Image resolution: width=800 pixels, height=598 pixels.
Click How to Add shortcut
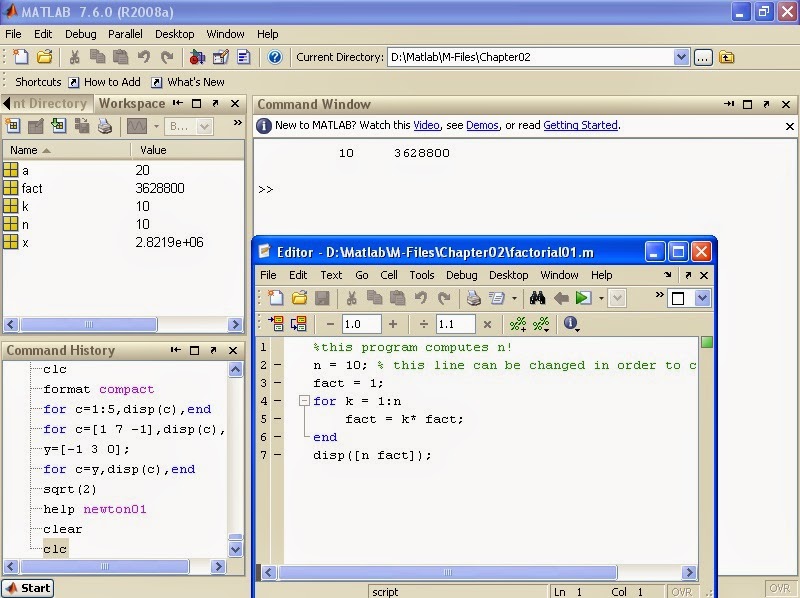105,82
